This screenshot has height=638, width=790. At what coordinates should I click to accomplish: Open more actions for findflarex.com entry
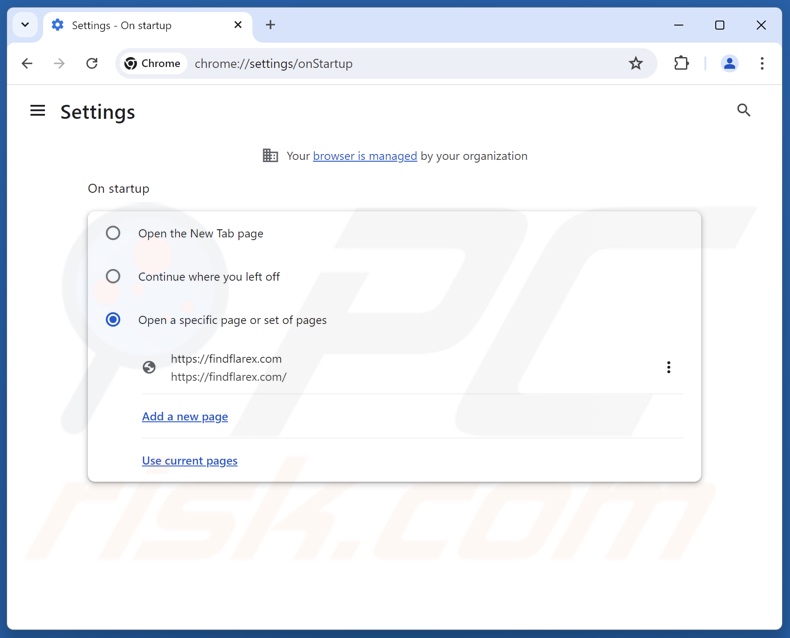click(x=668, y=367)
